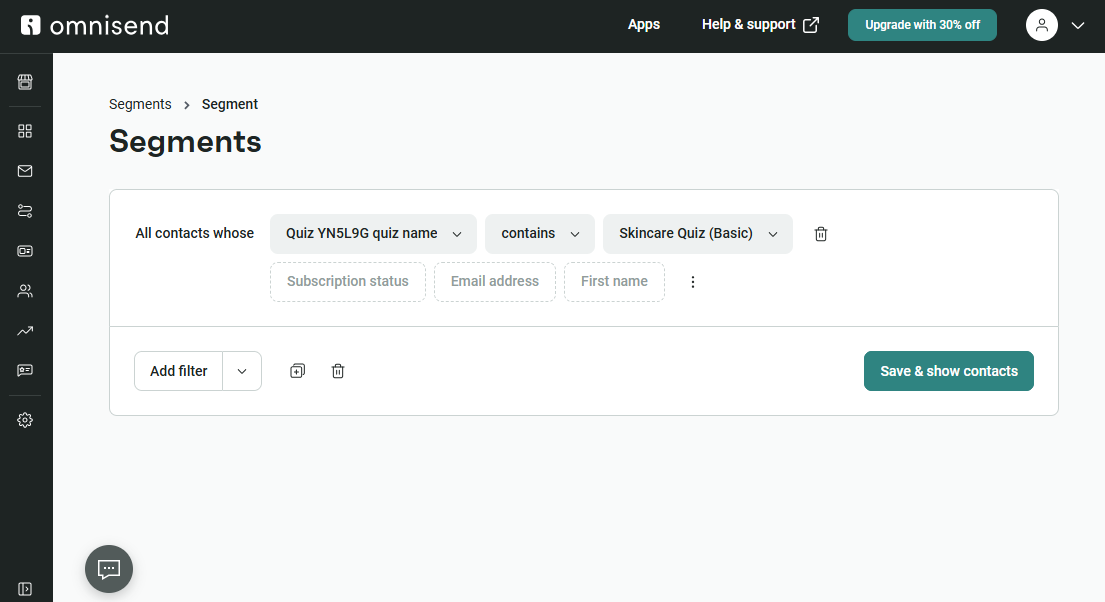The image size is (1105, 602).
Task: Open more suggestions three-dot menu
Action: pyautogui.click(x=693, y=282)
